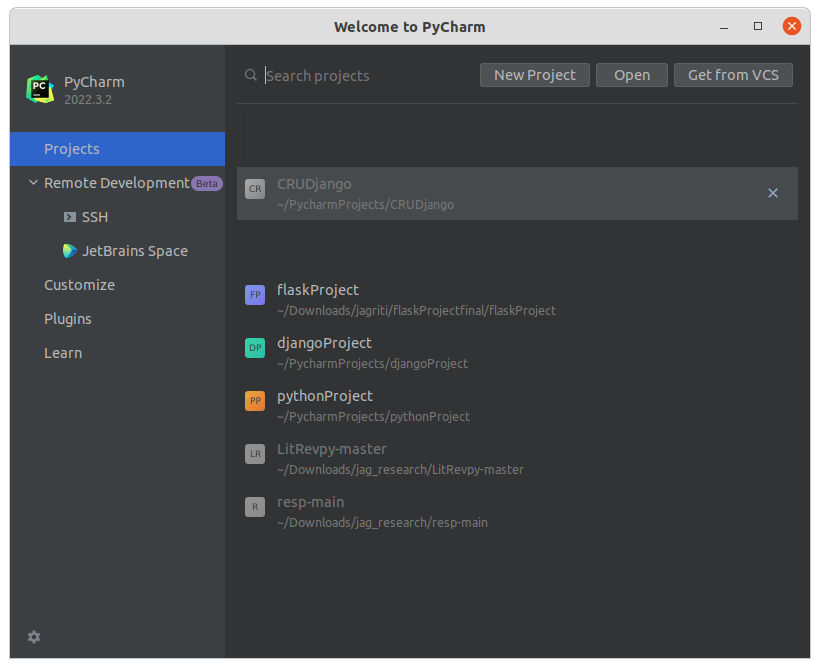Click the New Project button
This screenshot has width=820, height=668.
coord(534,75)
